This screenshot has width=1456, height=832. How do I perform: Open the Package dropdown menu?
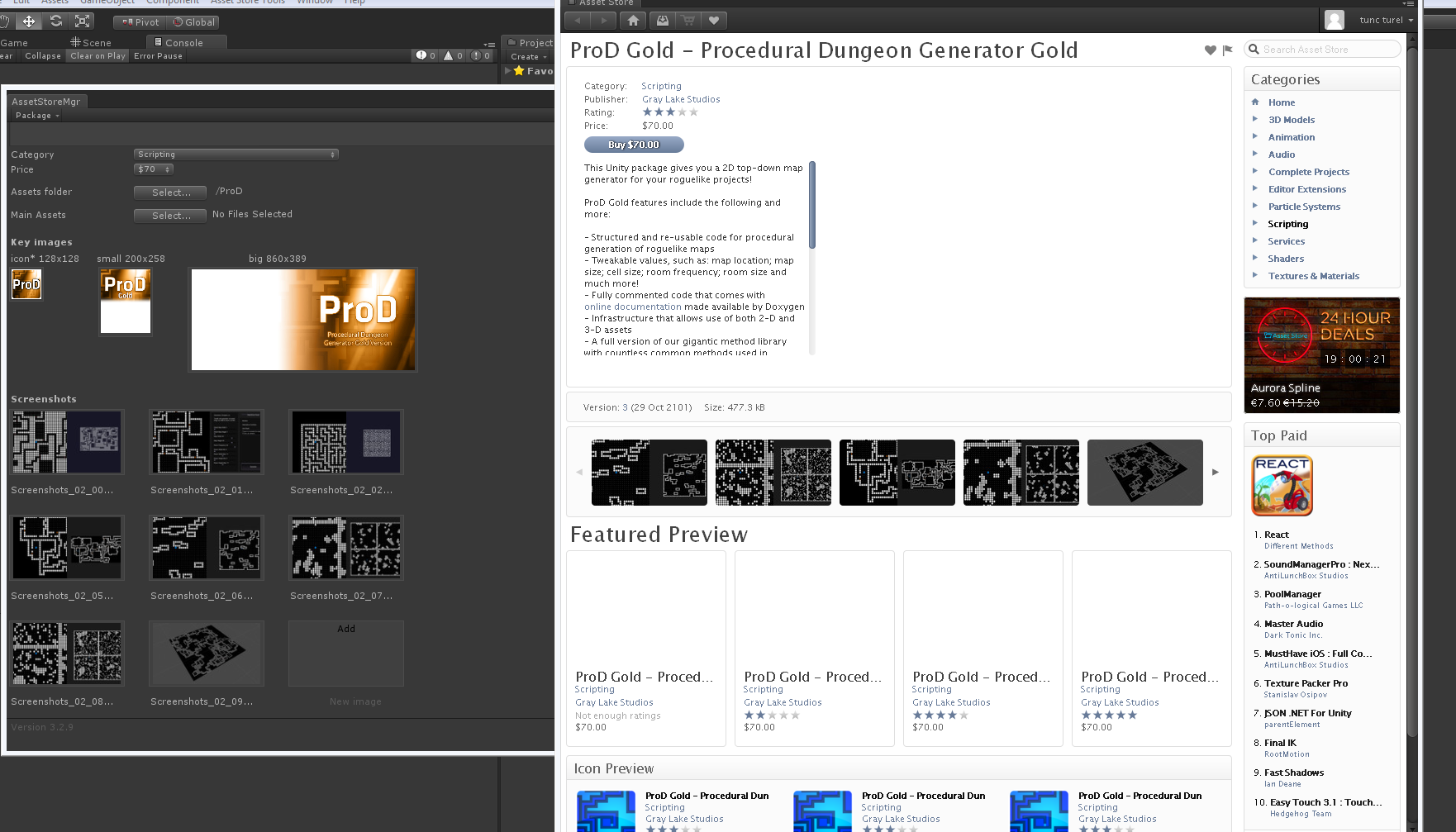click(x=37, y=116)
